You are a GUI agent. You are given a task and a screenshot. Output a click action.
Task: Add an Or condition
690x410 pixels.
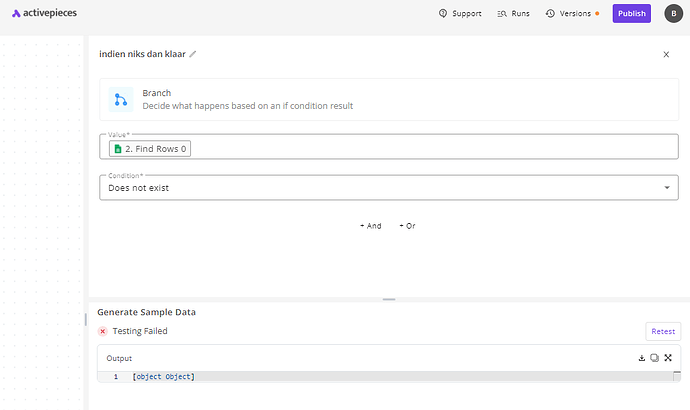click(x=407, y=226)
